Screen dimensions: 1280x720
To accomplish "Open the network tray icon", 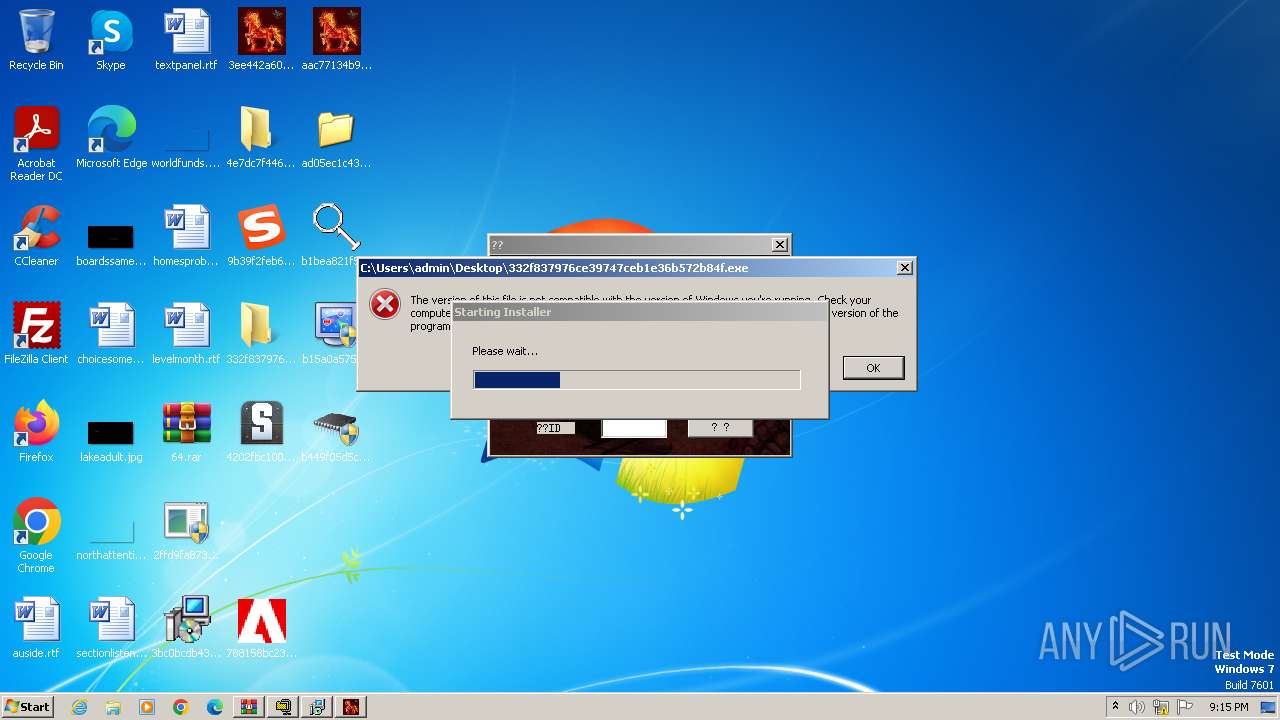I will [1161, 707].
